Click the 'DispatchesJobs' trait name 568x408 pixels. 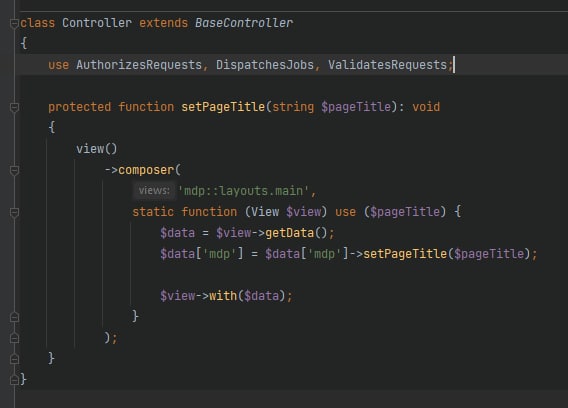click(x=265, y=65)
